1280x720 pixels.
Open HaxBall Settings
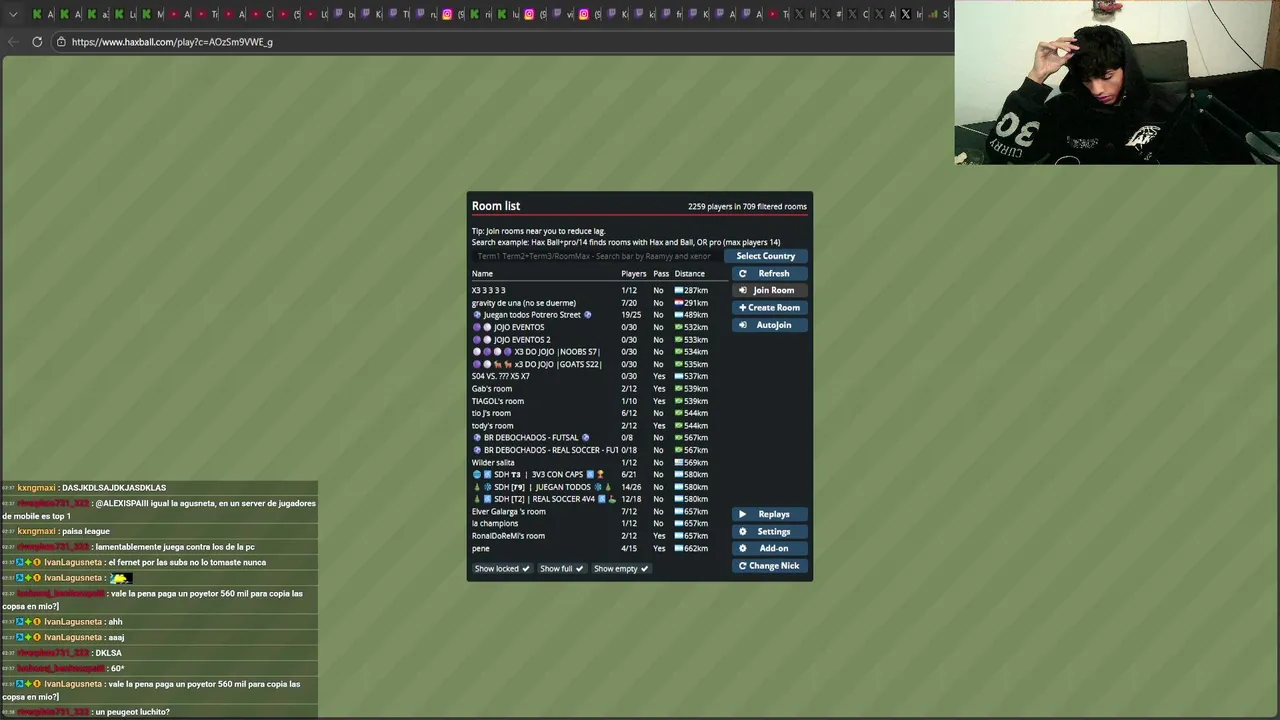pyautogui.click(x=769, y=532)
